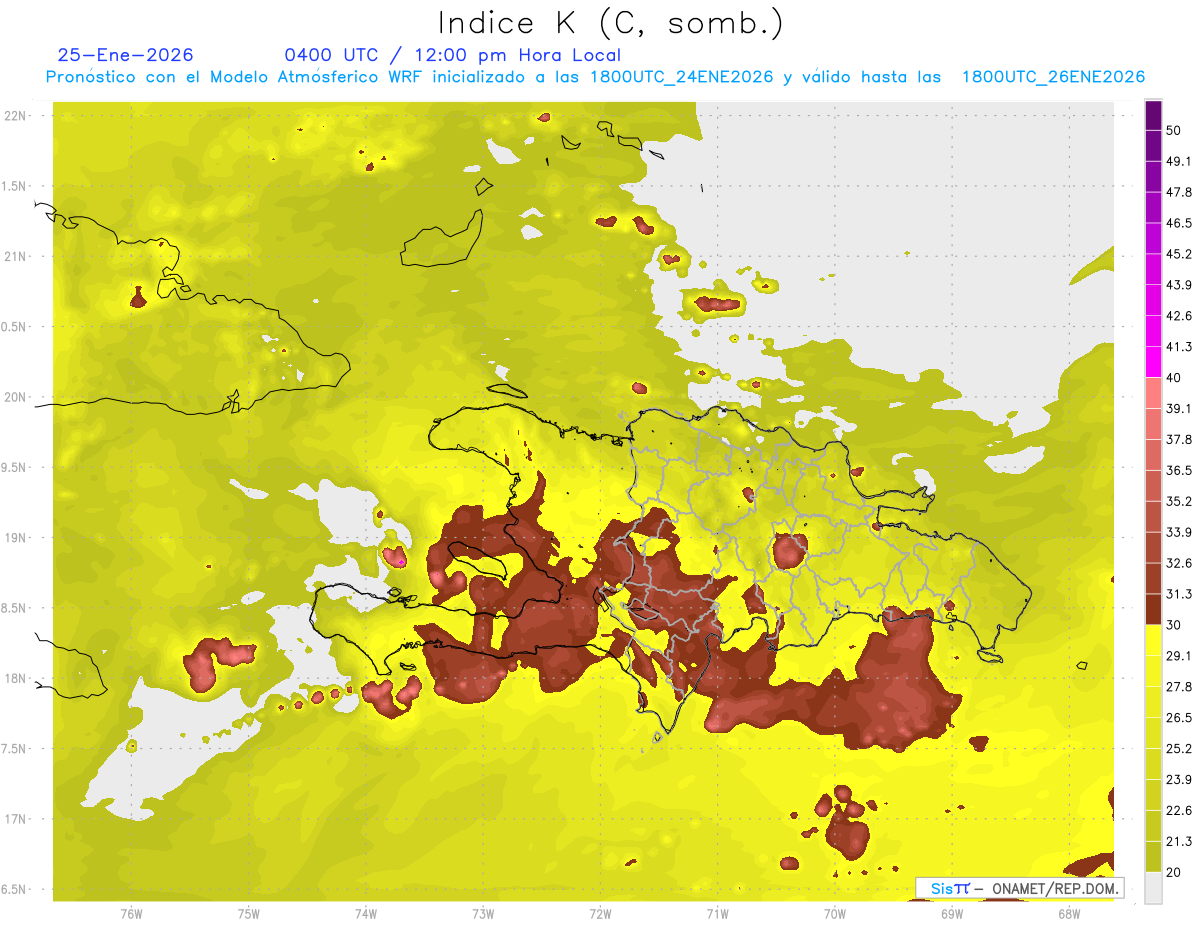
Task: Click the longitude label "75W"
Action: tap(249, 913)
